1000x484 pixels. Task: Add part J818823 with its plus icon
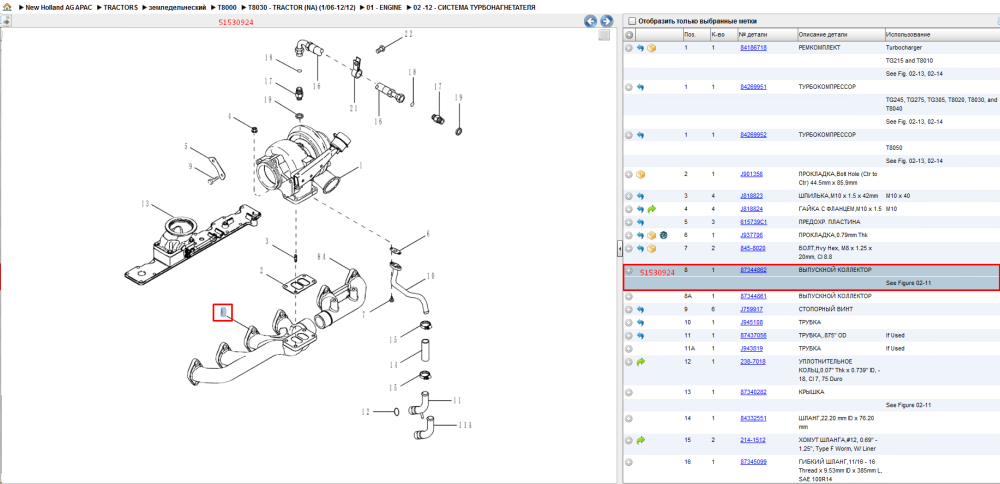coord(629,196)
